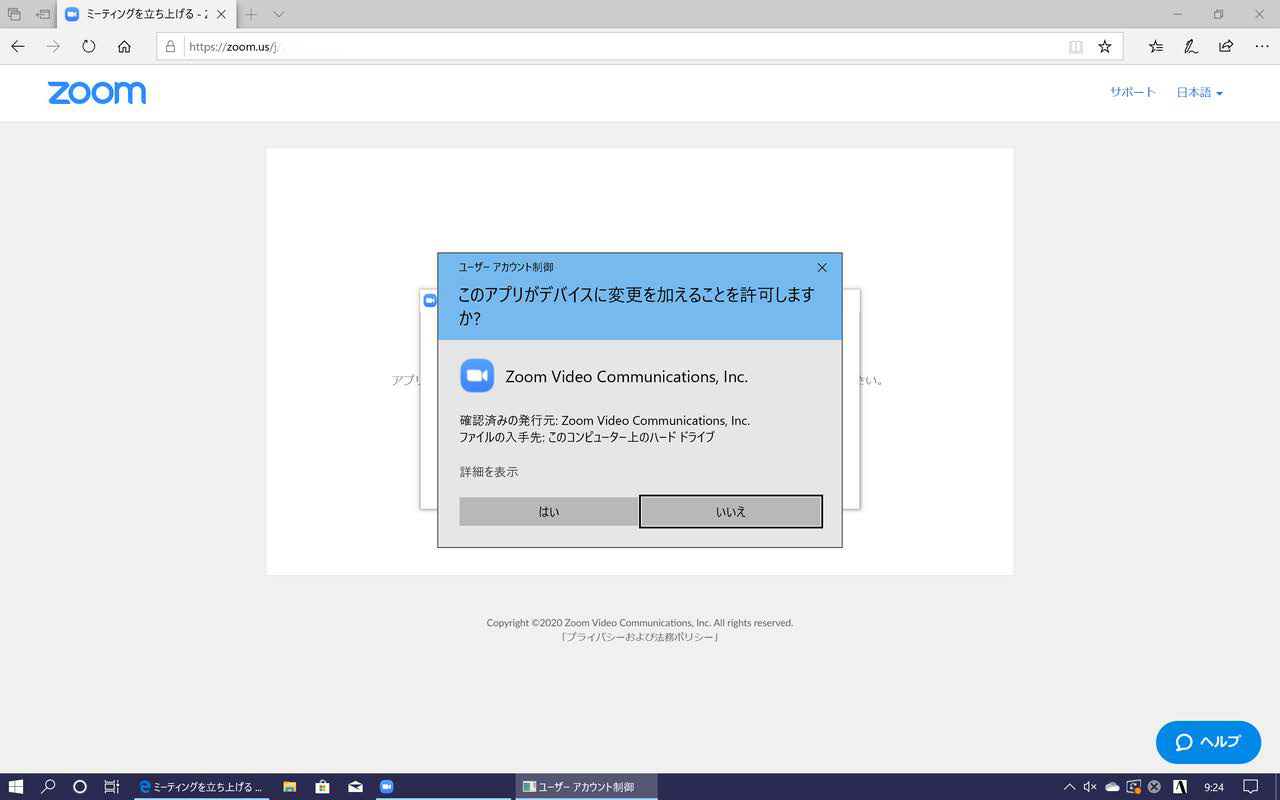The height and width of the screenshot is (800, 1280).
Task: Show the tab previews chevron
Action: pos(279,14)
